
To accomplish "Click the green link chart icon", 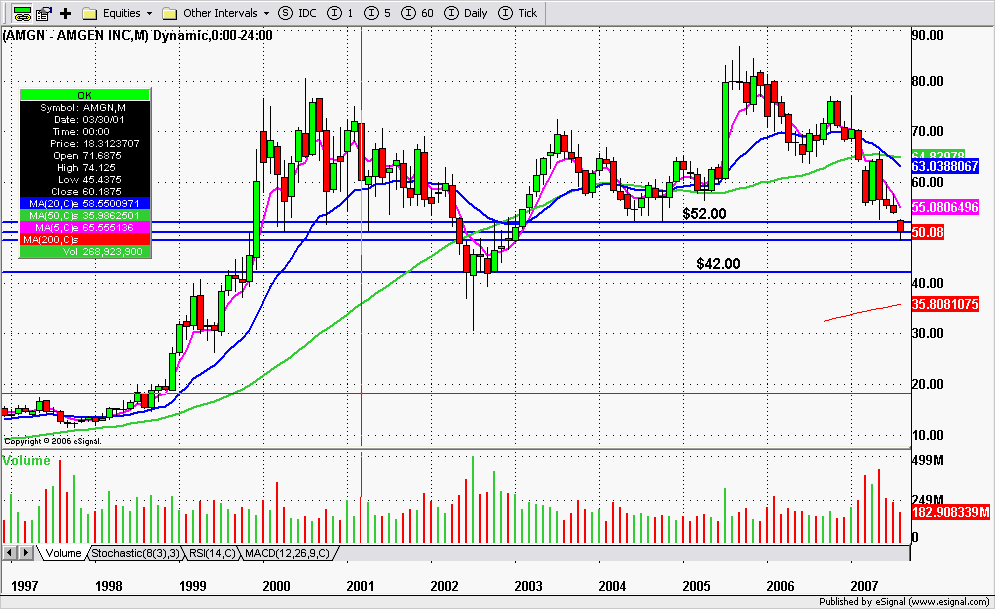I will click(22, 13).
